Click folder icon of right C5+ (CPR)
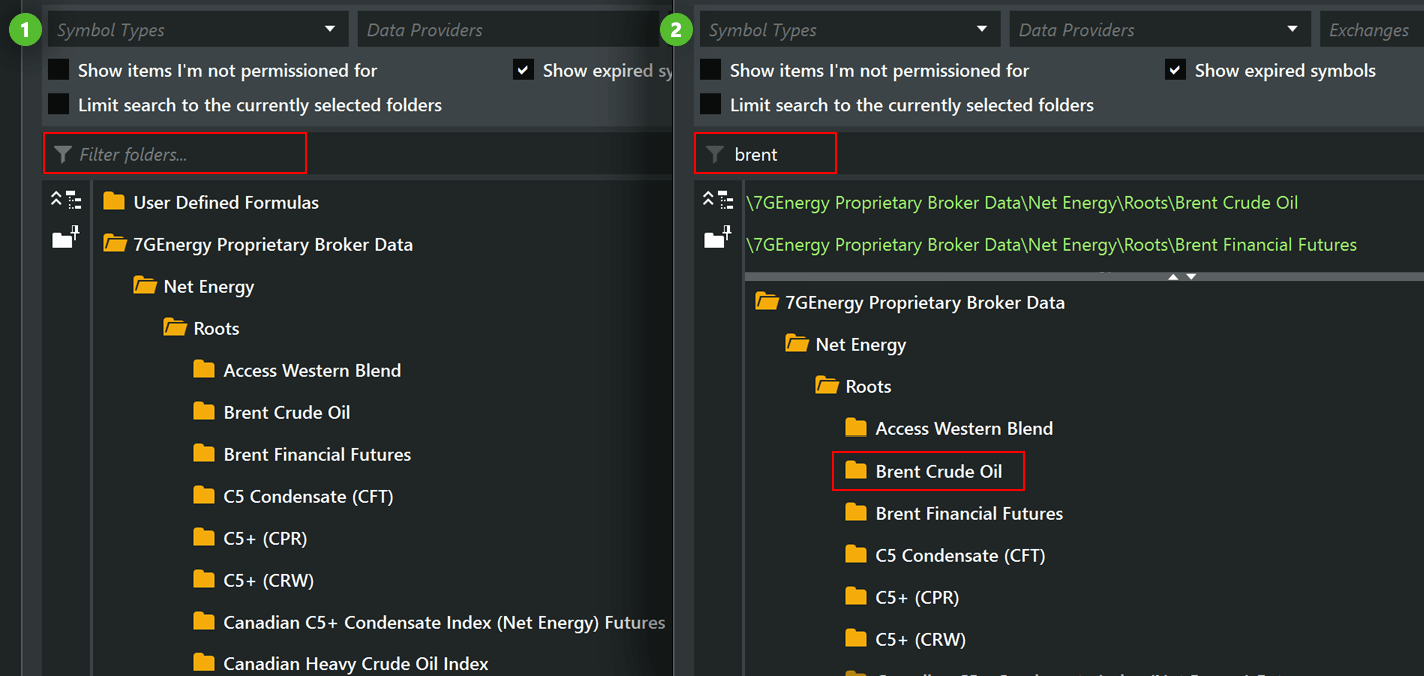Viewport: 1424px width, 676px height. point(856,597)
